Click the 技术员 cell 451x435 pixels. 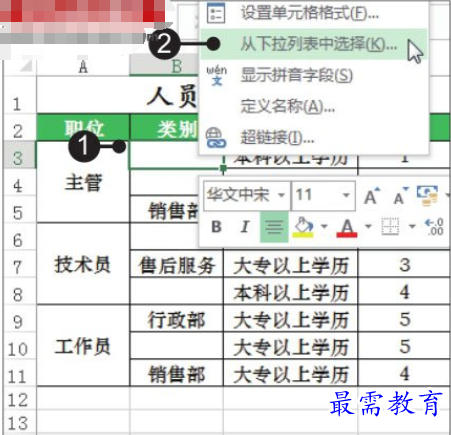coord(83,264)
